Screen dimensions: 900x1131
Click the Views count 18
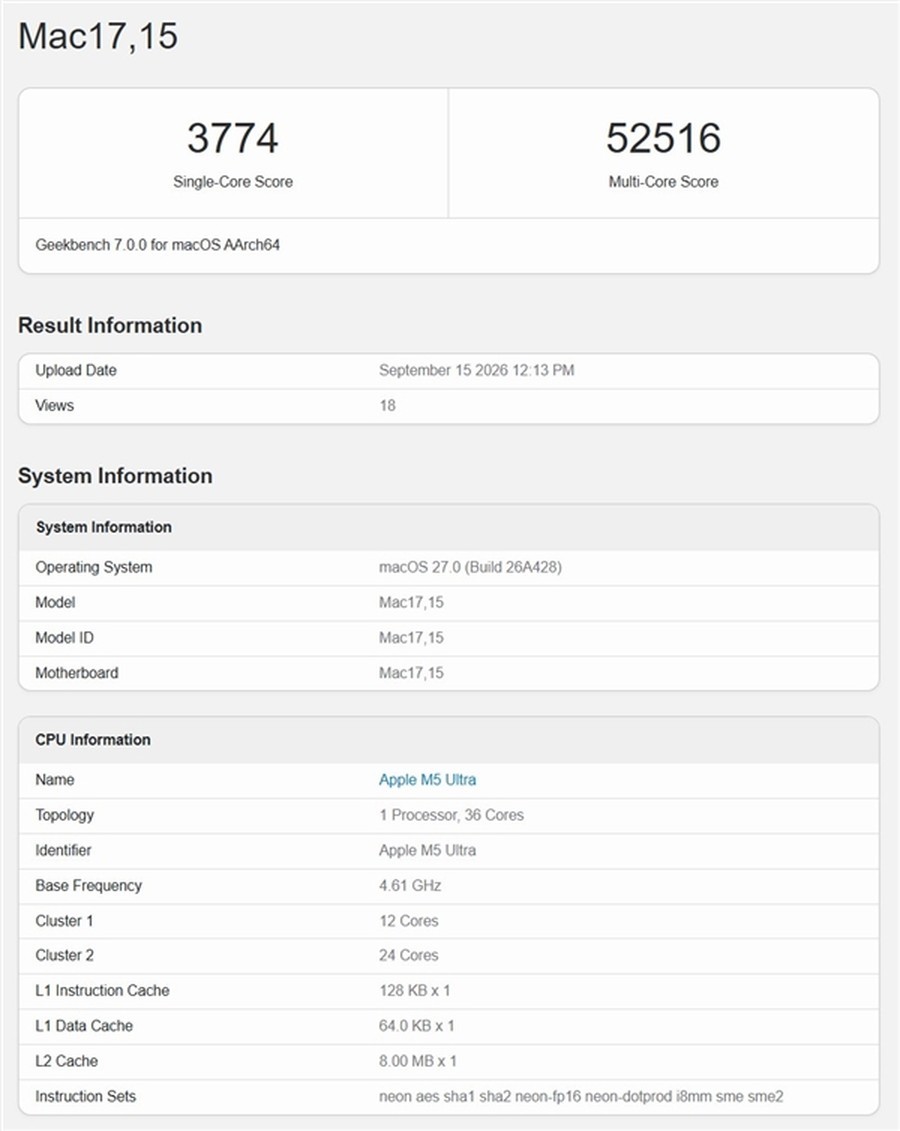(x=387, y=405)
